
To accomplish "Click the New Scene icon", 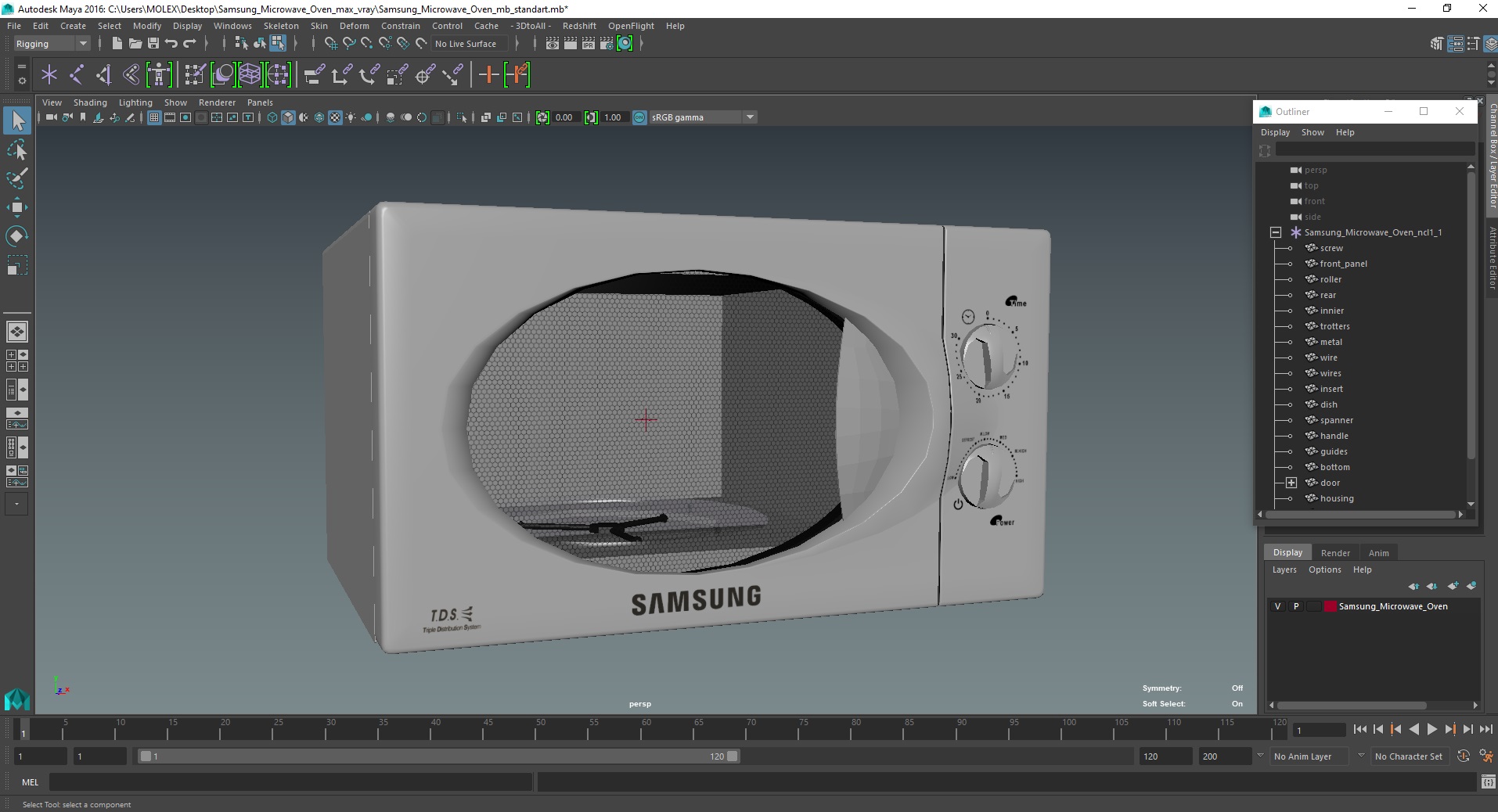I will (x=117, y=44).
